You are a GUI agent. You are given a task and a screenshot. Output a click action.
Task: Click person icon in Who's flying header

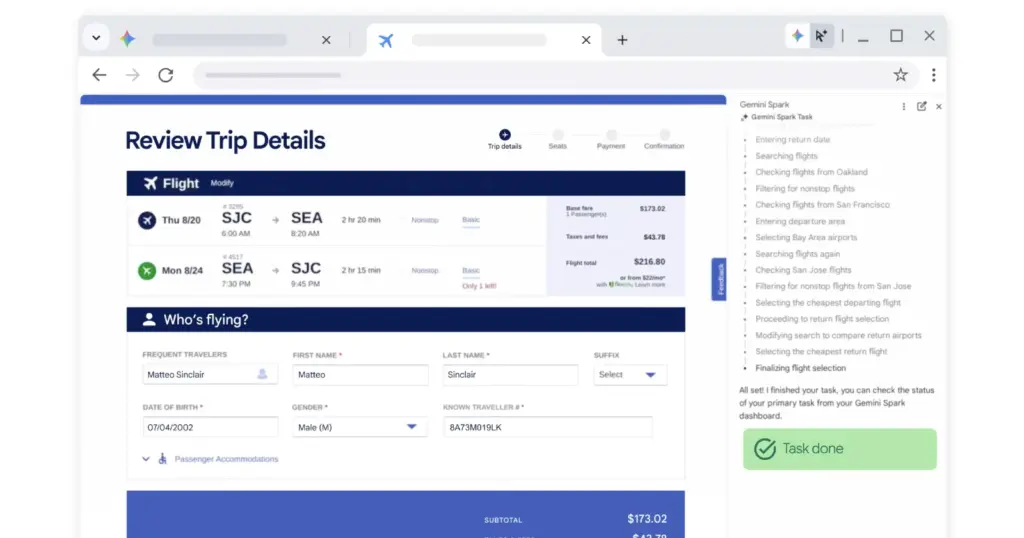click(x=150, y=319)
